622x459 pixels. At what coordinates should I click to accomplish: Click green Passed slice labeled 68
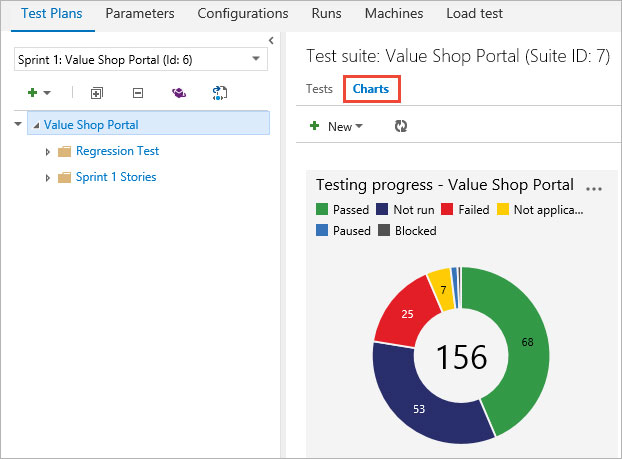click(528, 342)
